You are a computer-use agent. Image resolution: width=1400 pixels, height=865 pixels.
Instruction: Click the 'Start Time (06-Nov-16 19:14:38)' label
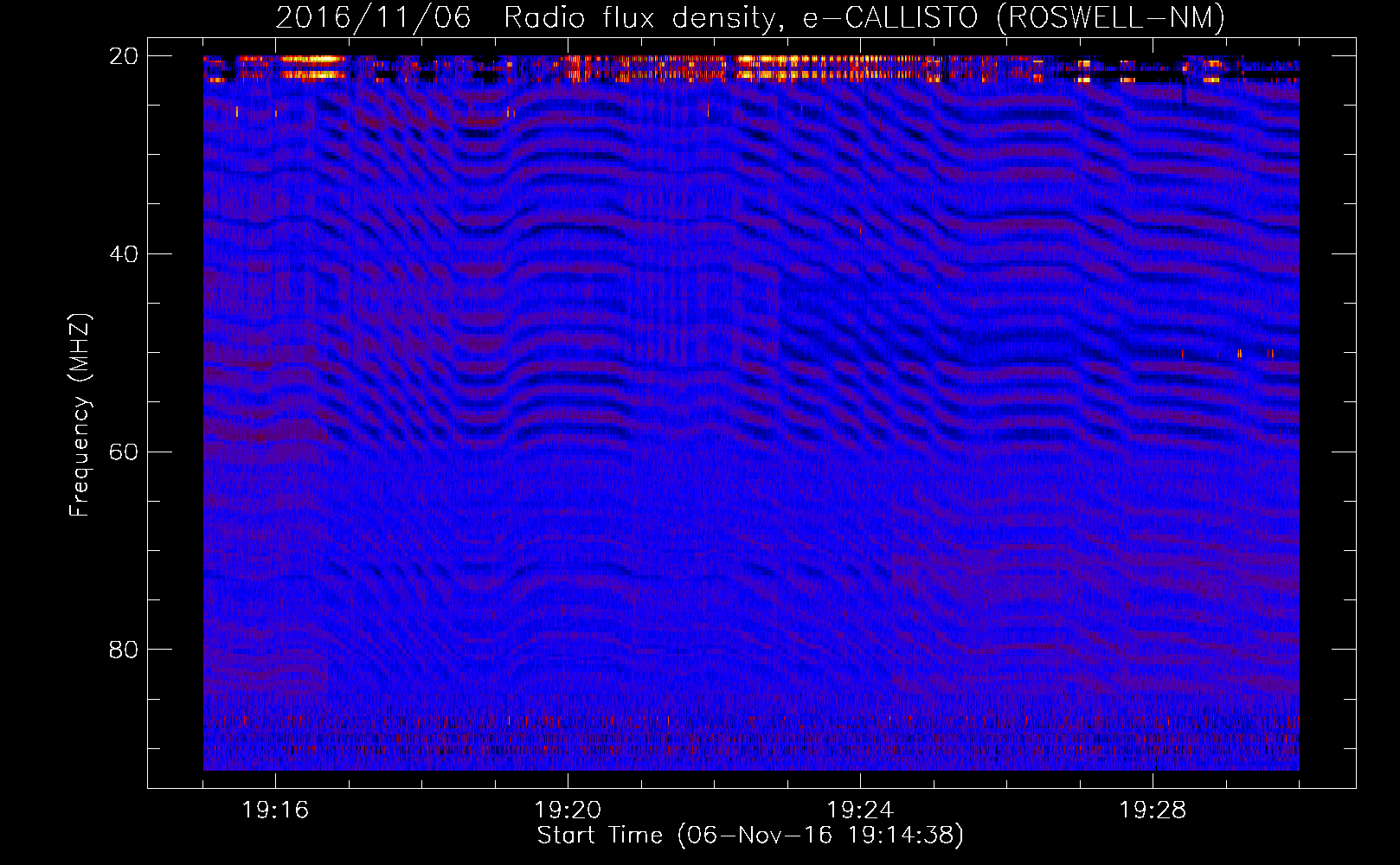(x=750, y=836)
